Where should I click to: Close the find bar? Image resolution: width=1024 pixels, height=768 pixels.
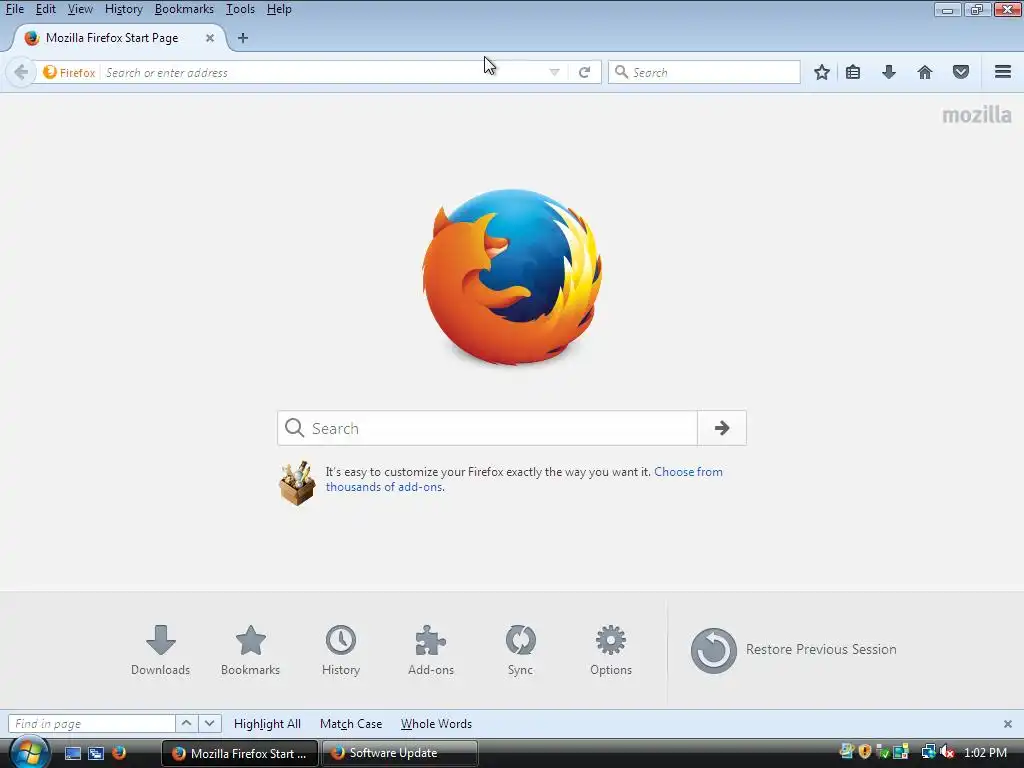[x=1008, y=724]
